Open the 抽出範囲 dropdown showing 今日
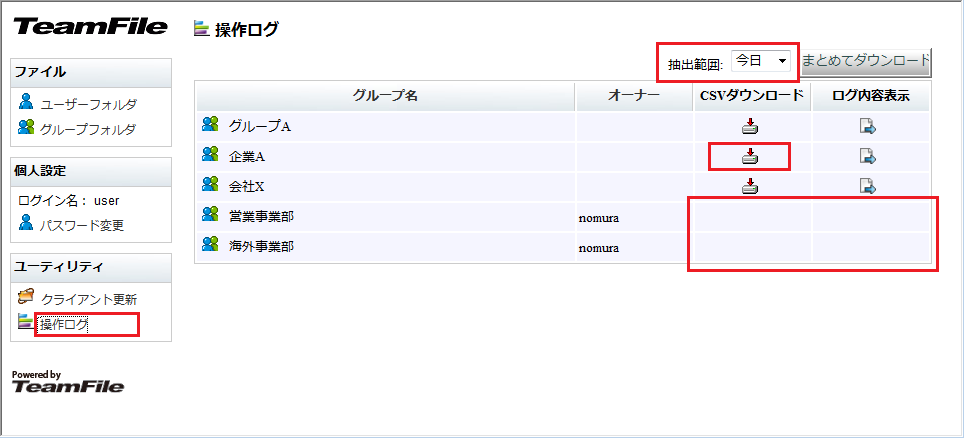The image size is (964, 438). click(x=762, y=62)
